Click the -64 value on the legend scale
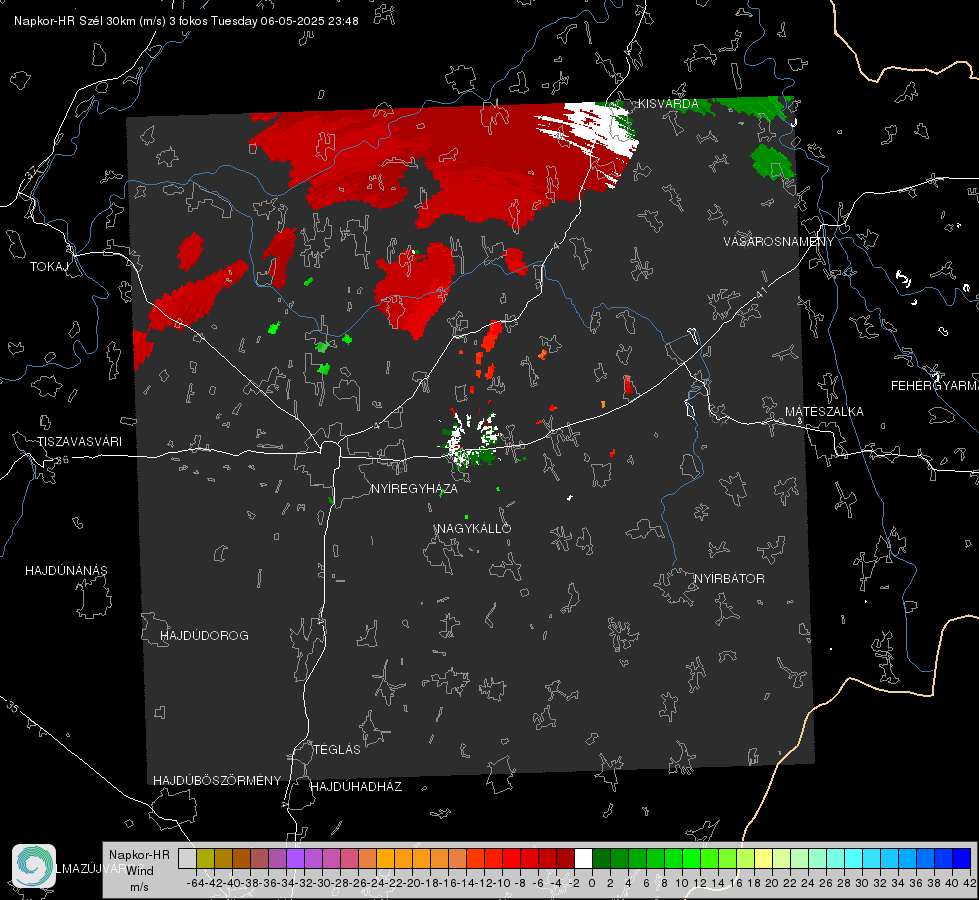This screenshot has height=900, width=979. pyautogui.click(x=196, y=883)
